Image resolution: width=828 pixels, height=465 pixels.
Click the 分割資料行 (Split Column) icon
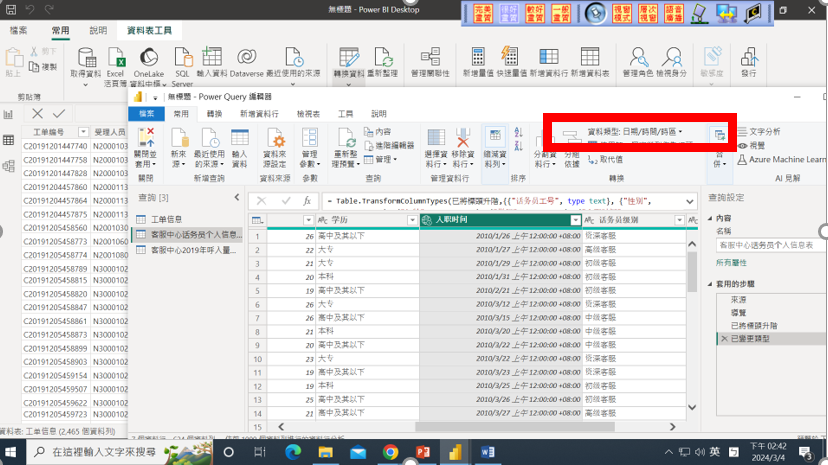coord(544,150)
